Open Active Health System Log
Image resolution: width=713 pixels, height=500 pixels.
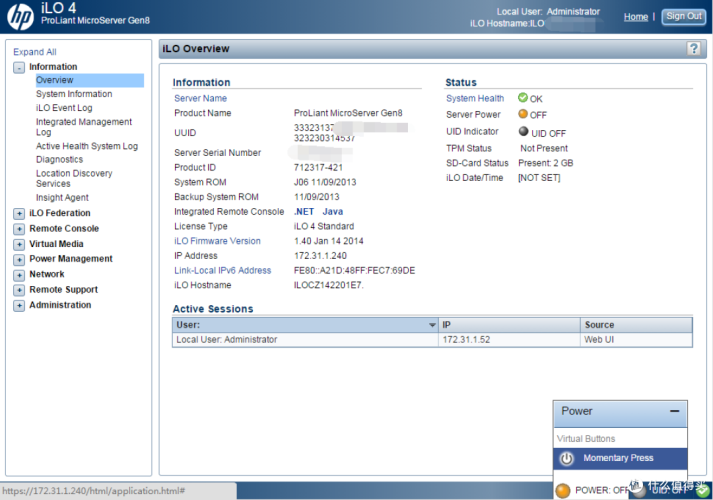(x=87, y=146)
